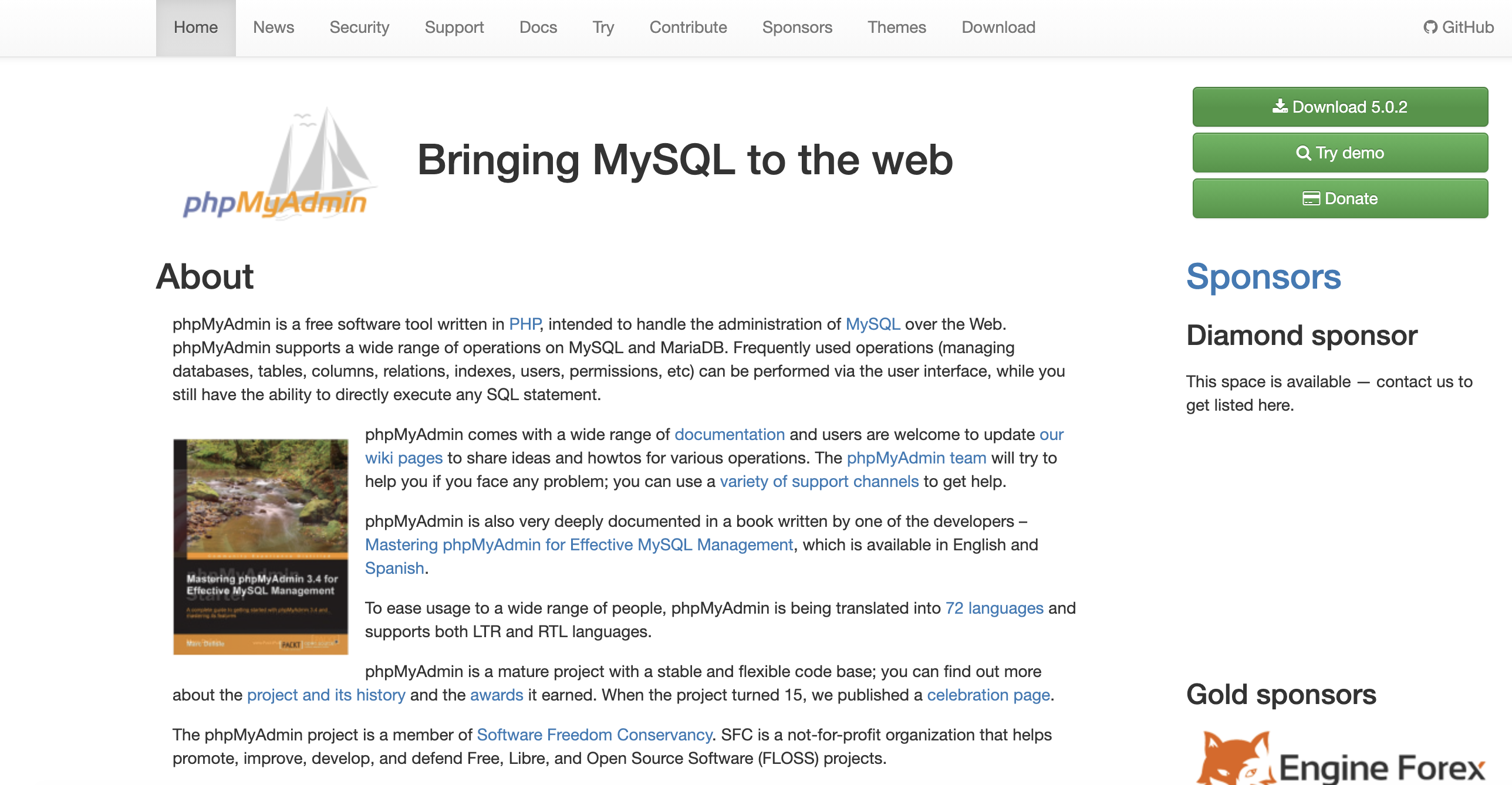Open the Home tab
Viewport: 1512px width, 785px height.
pyautogui.click(x=195, y=28)
